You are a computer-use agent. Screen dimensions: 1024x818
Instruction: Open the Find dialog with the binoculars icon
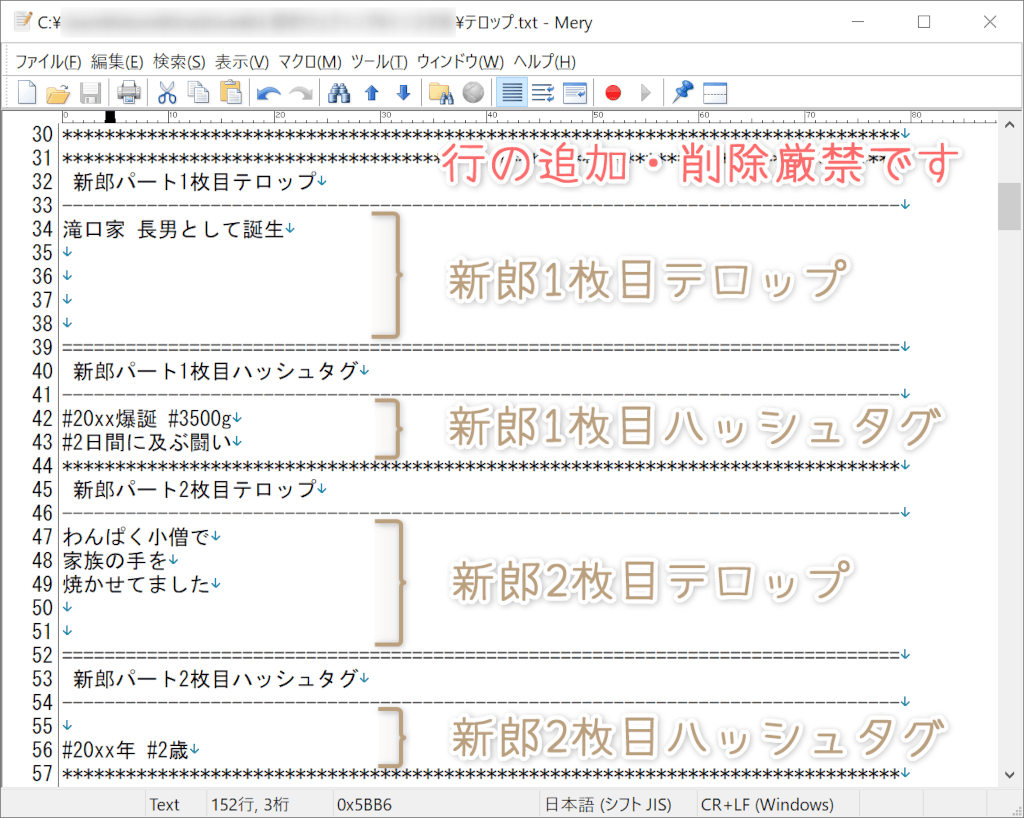click(x=338, y=92)
